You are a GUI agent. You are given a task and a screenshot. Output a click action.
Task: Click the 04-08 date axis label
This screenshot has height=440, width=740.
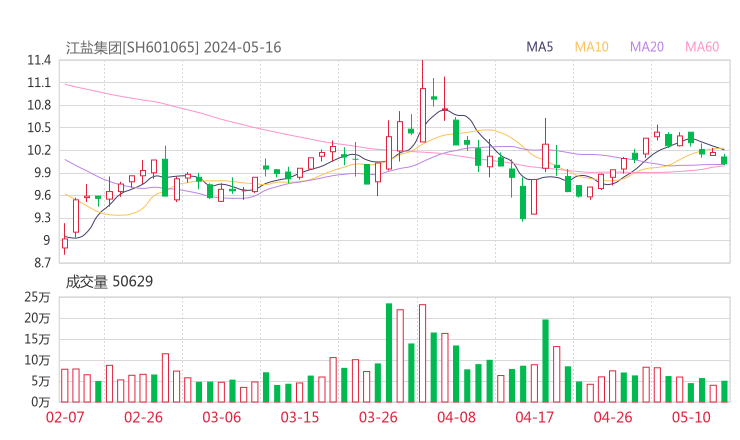coord(456,417)
